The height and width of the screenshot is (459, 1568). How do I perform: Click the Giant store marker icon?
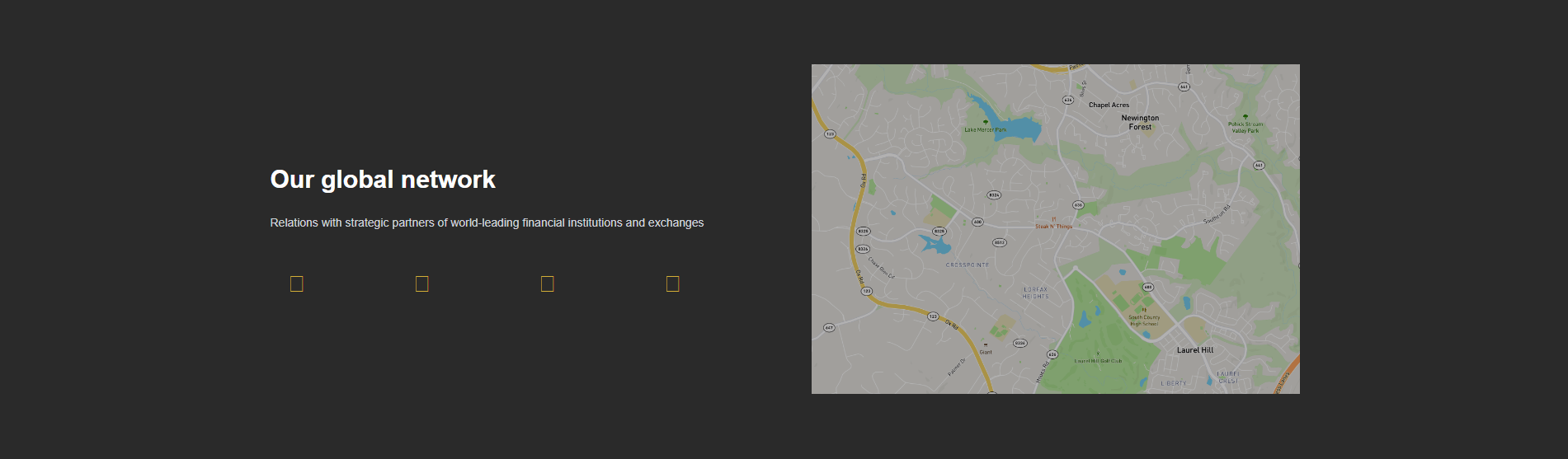coord(986,345)
